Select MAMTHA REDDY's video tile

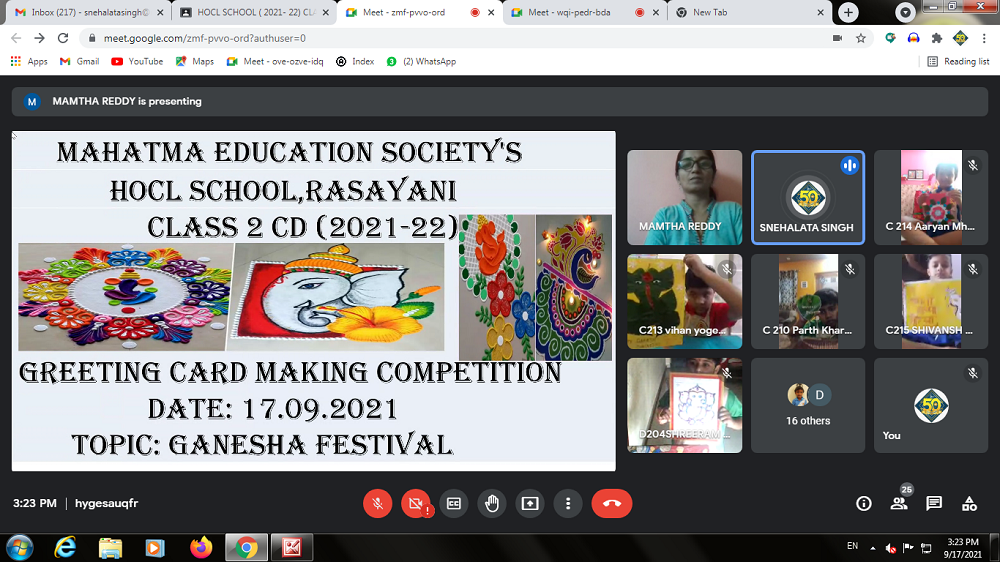tap(684, 197)
